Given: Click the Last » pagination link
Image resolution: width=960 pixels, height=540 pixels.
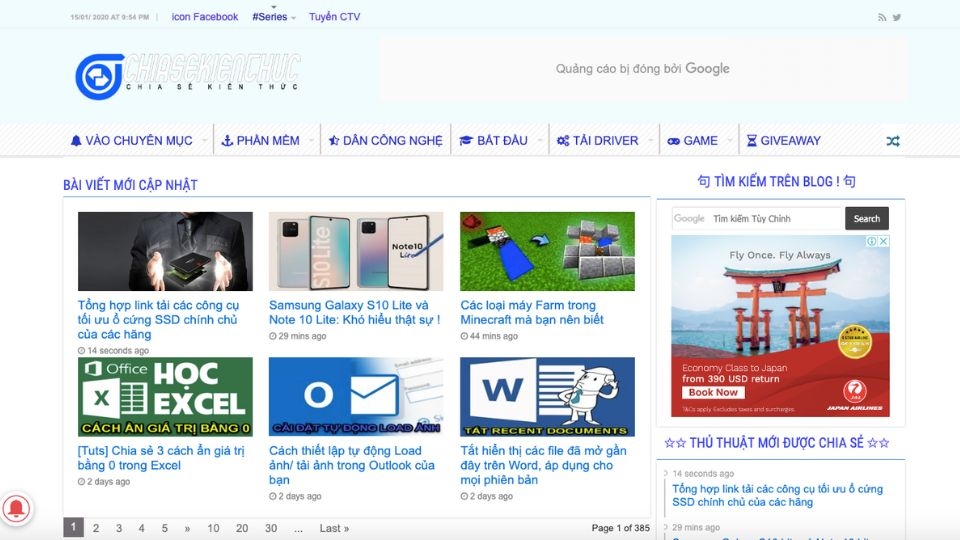Looking at the screenshot, I should 334,528.
